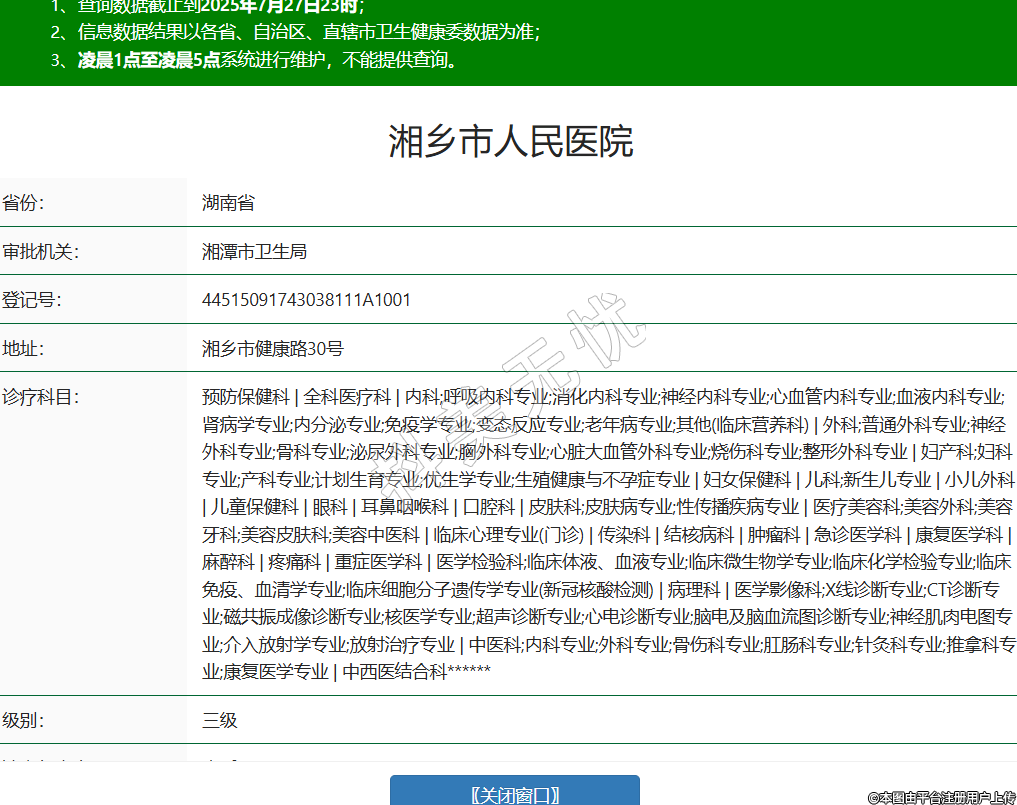Select the 审批机关 field label
The height and width of the screenshot is (805, 1017).
point(40,251)
